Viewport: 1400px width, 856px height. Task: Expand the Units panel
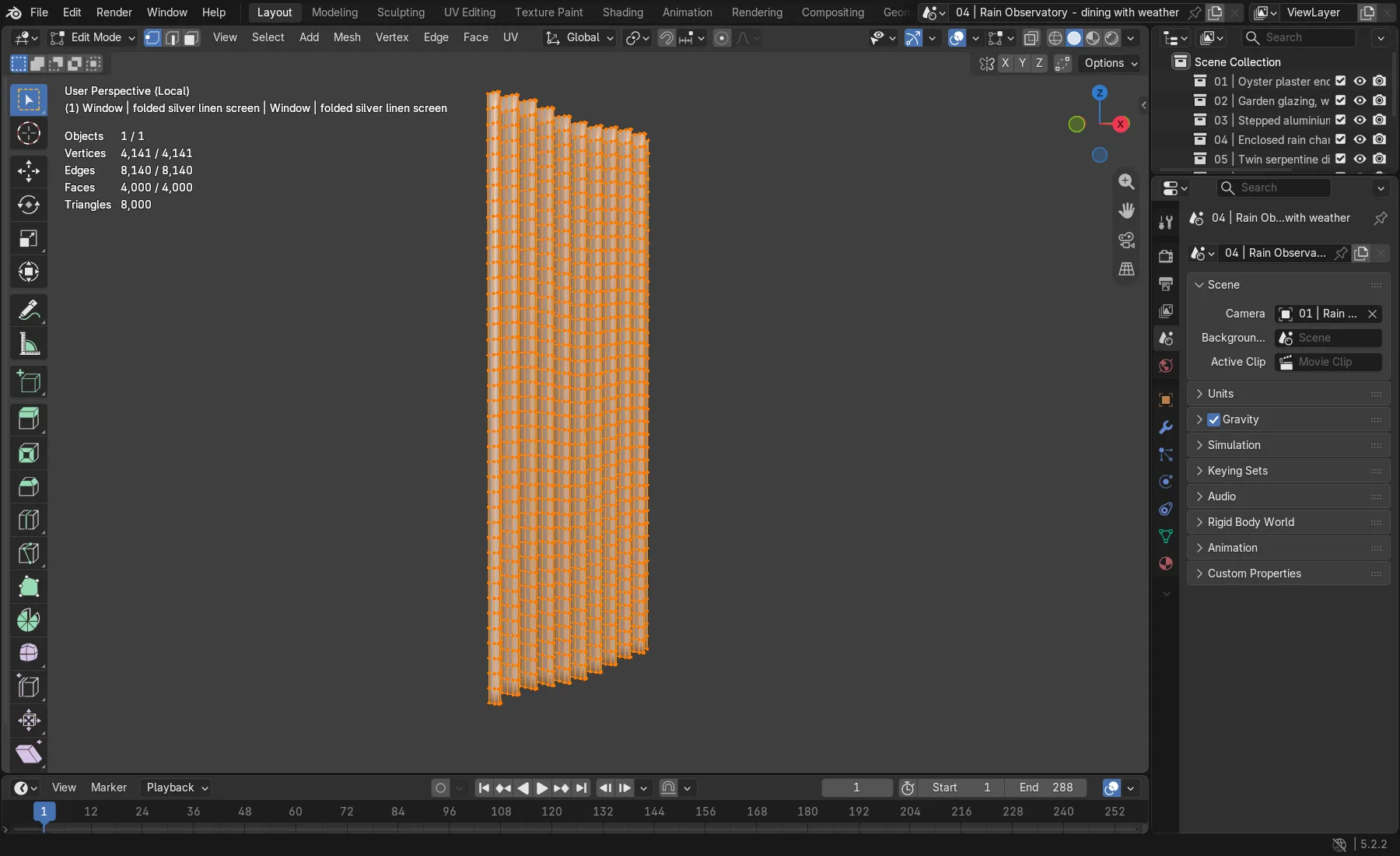point(1288,394)
